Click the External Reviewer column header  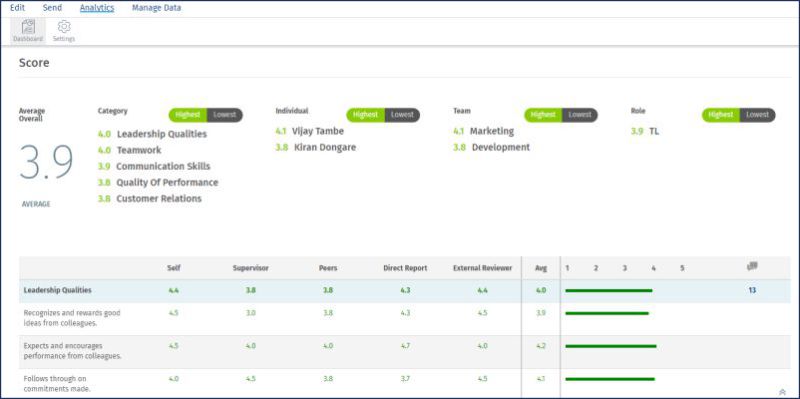tap(483, 268)
